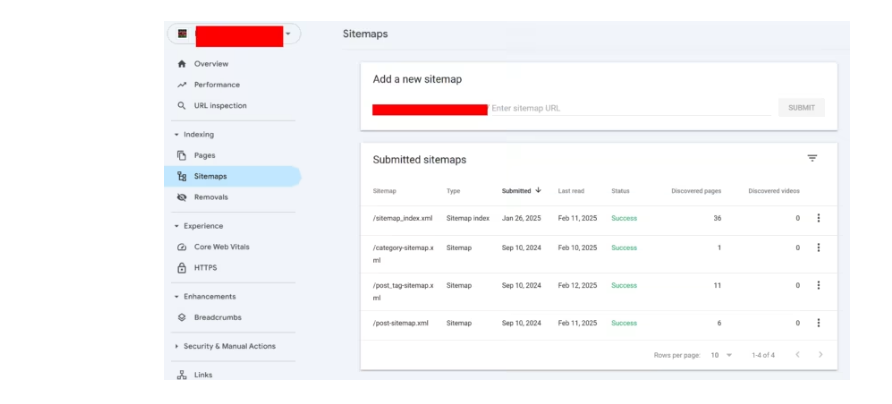Open three-dot menu for /post-sitemap.xml row
This screenshot has height=404, width=892.
coord(818,323)
